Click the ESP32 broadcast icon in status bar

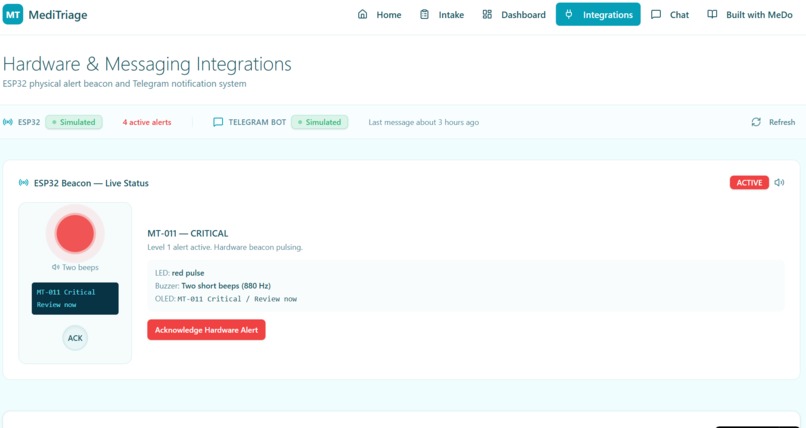pos(8,122)
